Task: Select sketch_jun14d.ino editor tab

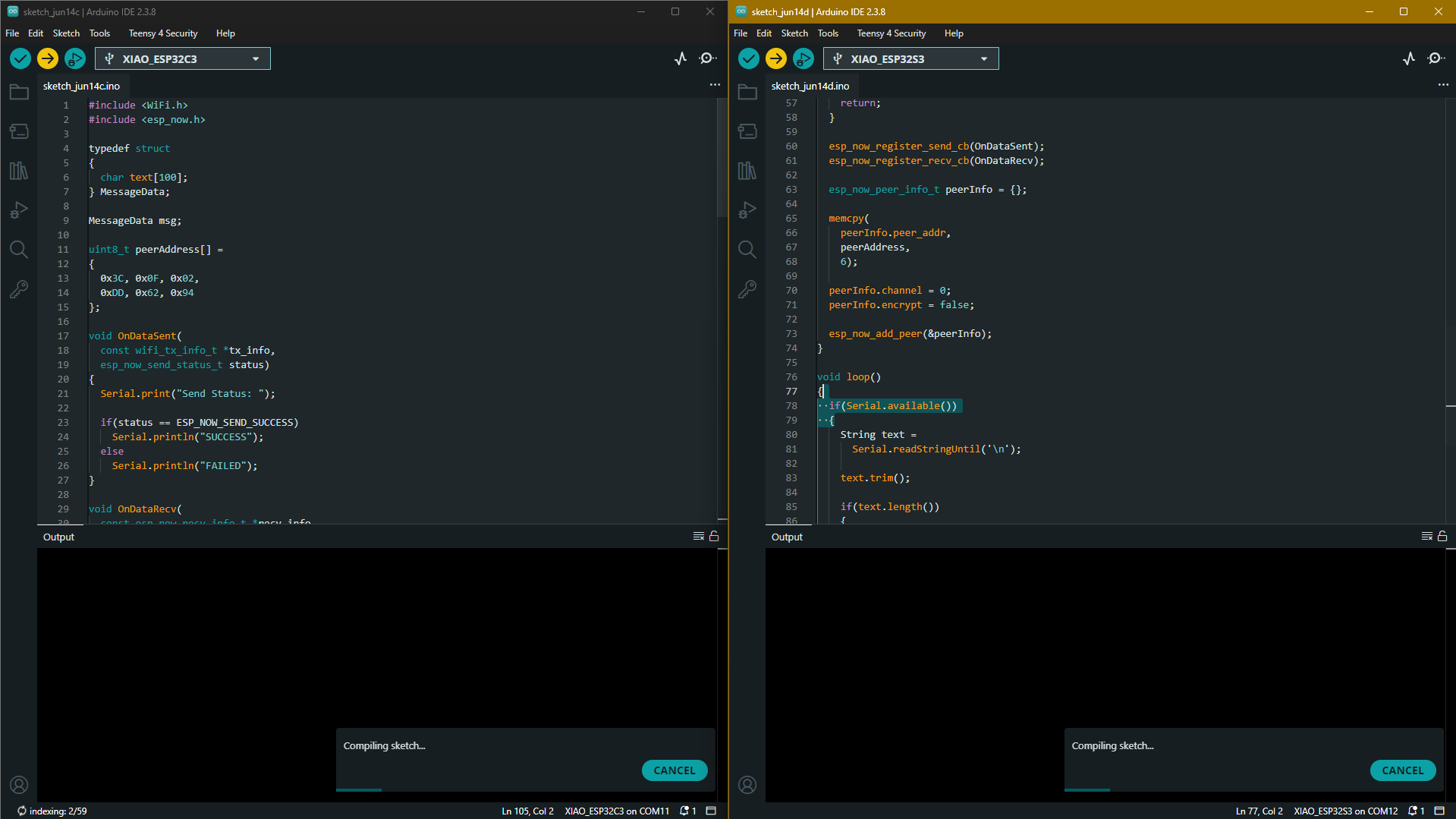Action: point(810,86)
